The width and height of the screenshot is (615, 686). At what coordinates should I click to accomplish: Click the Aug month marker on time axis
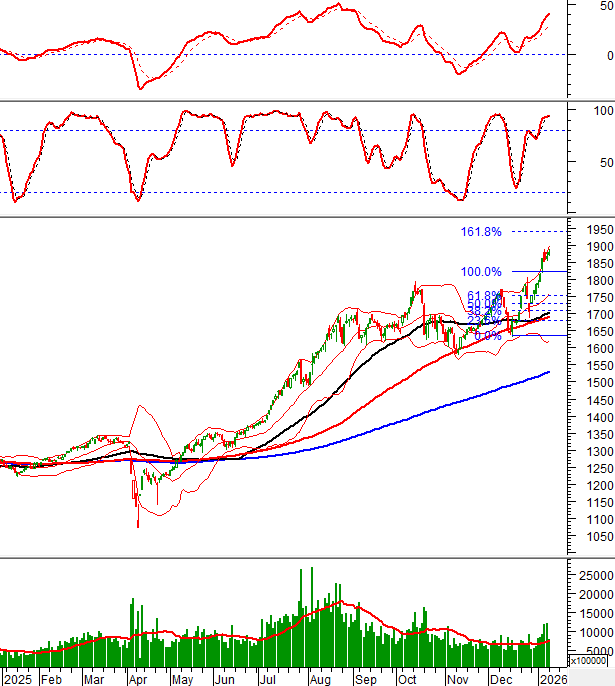click(319, 678)
